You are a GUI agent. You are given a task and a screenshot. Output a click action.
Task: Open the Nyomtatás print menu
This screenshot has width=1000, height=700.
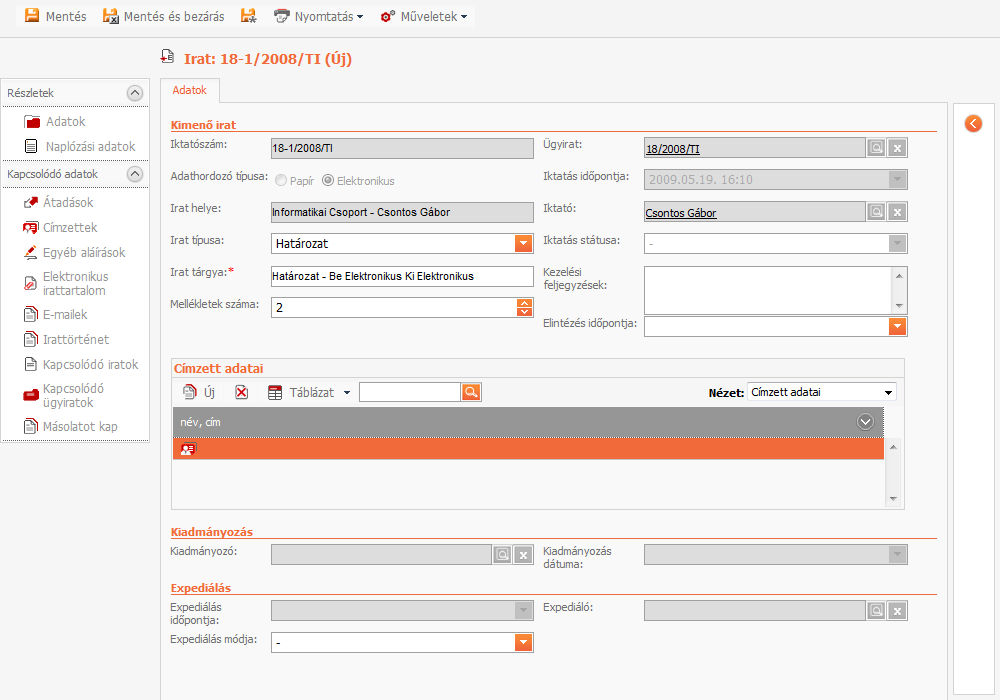coord(319,17)
